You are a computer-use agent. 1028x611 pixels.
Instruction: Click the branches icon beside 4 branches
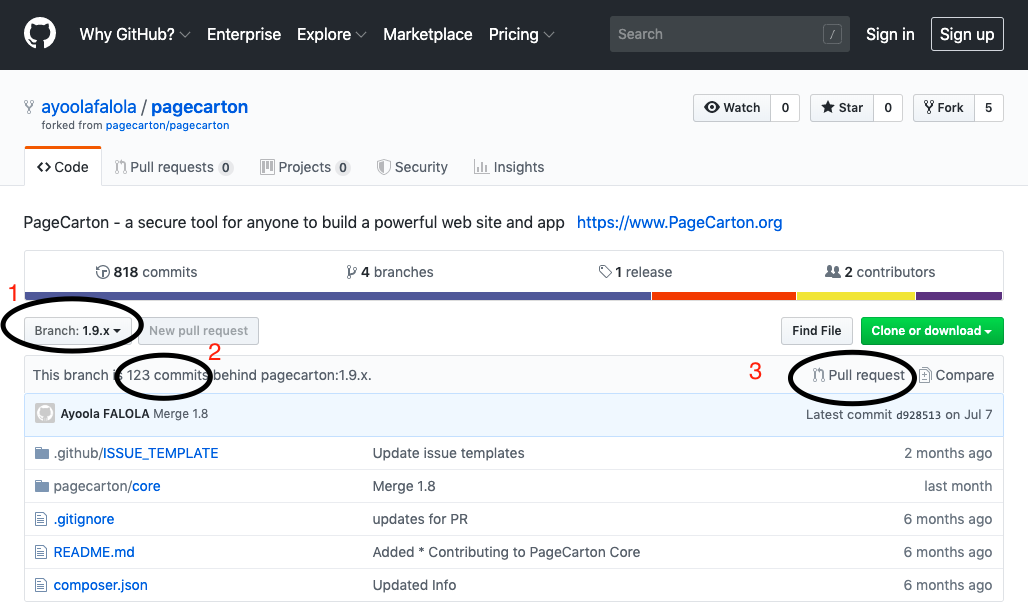(x=351, y=272)
